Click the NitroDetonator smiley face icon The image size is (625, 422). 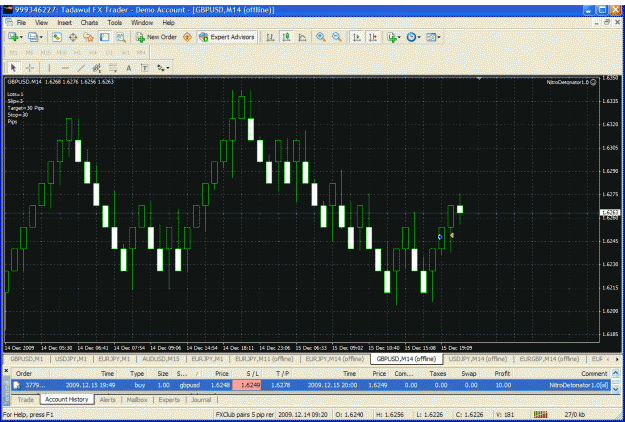pyautogui.click(x=593, y=82)
